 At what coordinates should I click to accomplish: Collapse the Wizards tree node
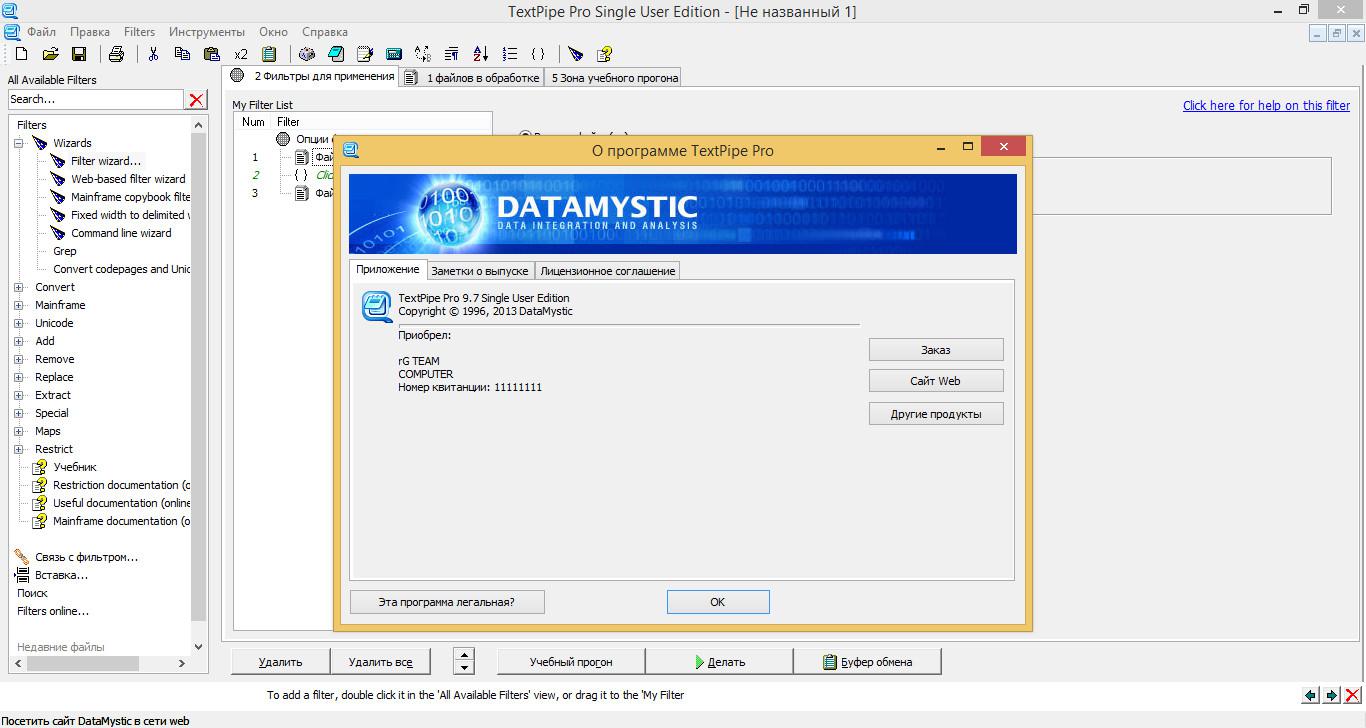[x=19, y=143]
